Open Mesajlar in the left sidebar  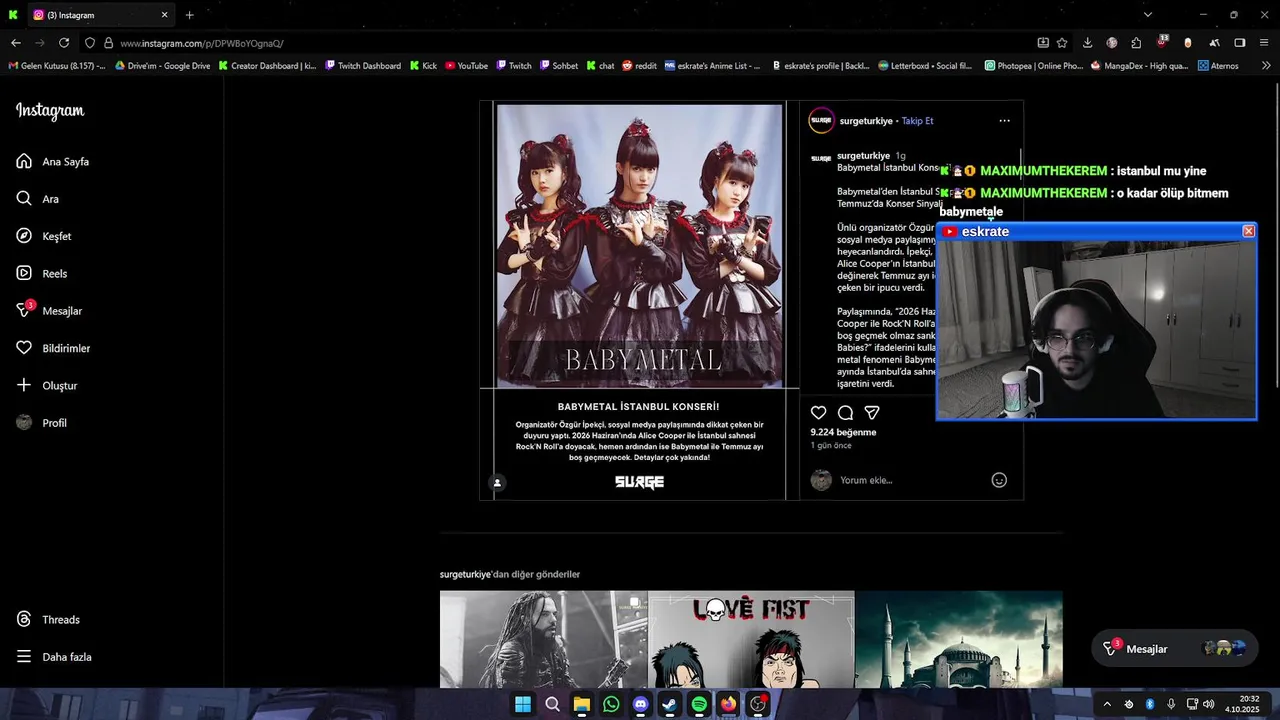(x=49, y=311)
